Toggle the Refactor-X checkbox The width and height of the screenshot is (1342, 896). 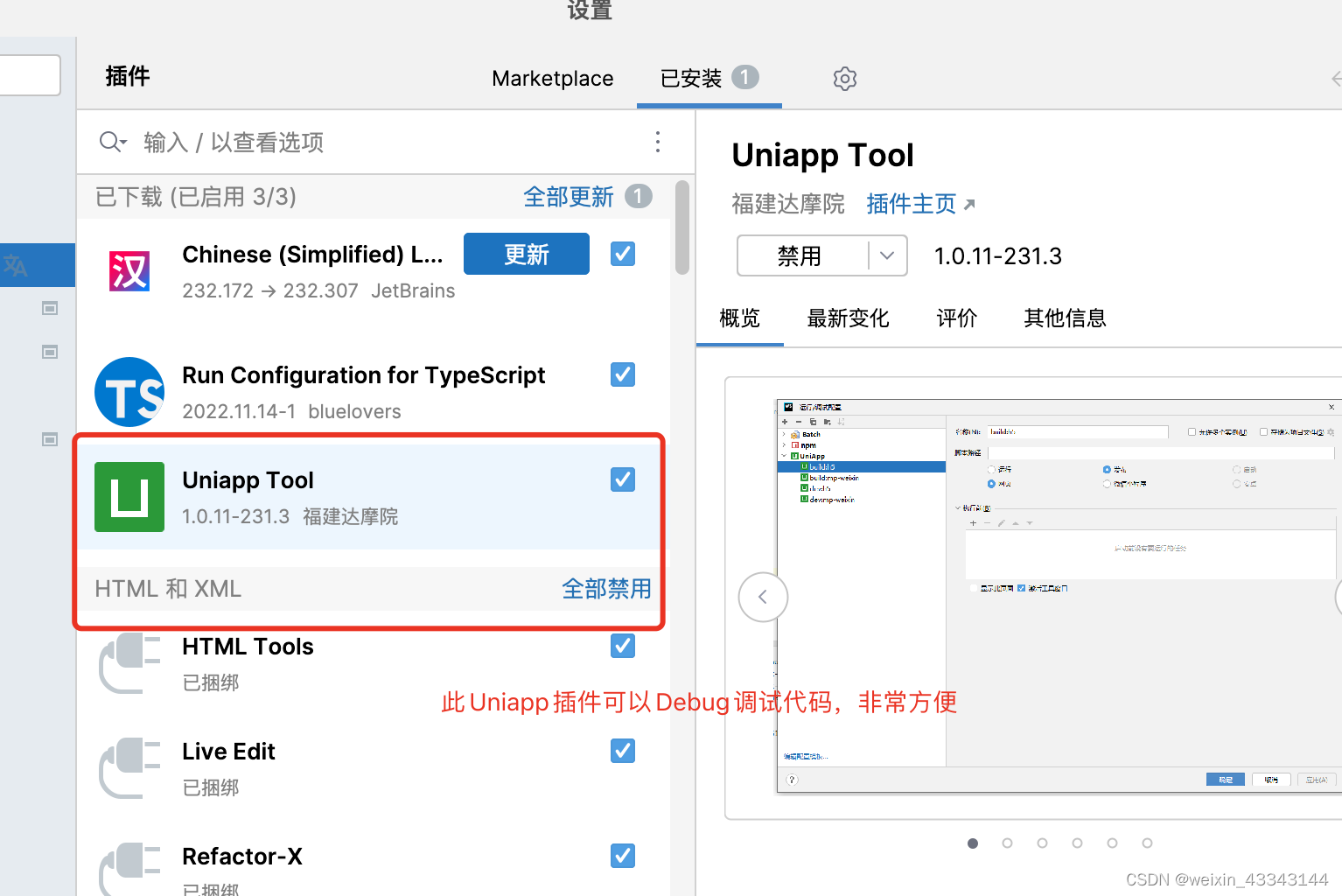[623, 856]
